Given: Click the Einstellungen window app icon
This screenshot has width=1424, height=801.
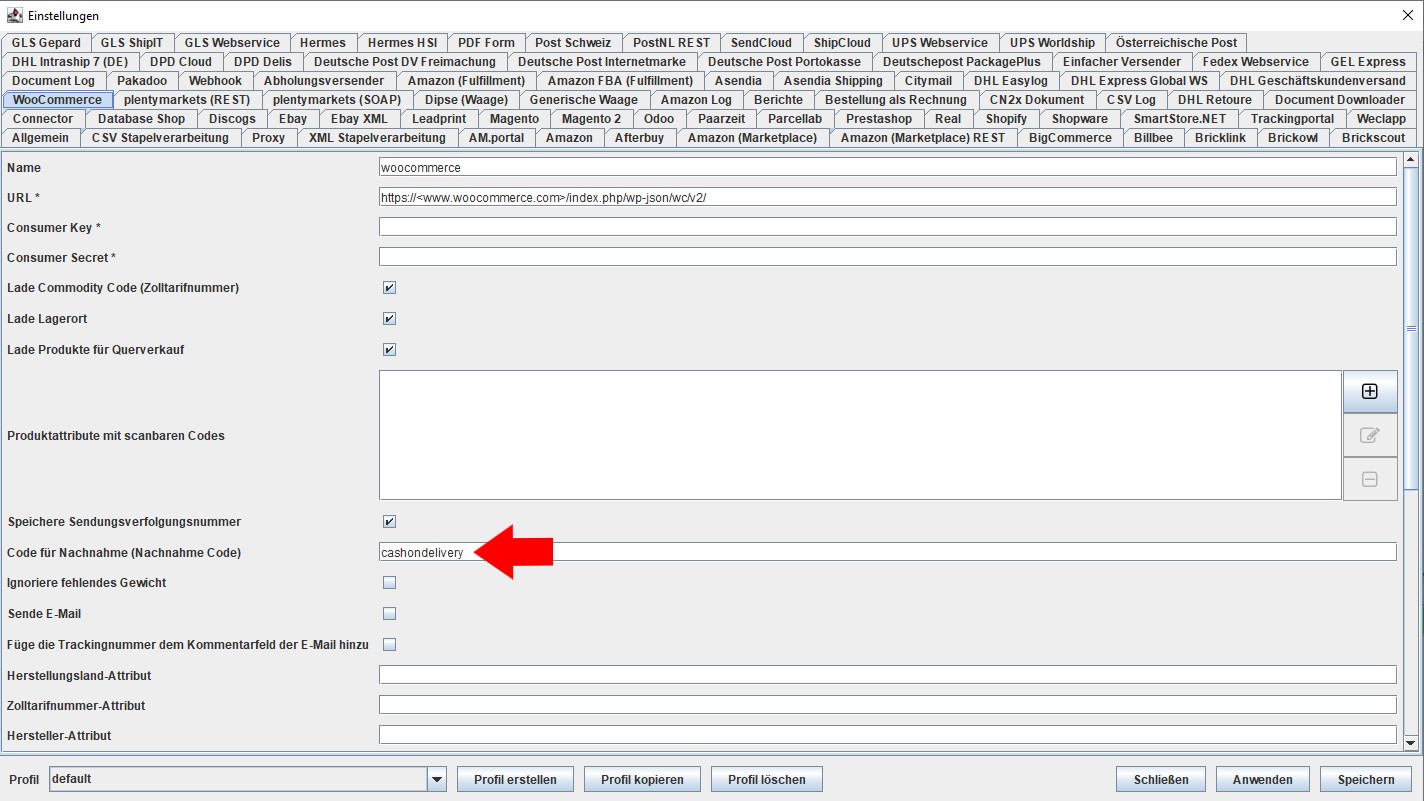Looking at the screenshot, I should [x=14, y=15].
